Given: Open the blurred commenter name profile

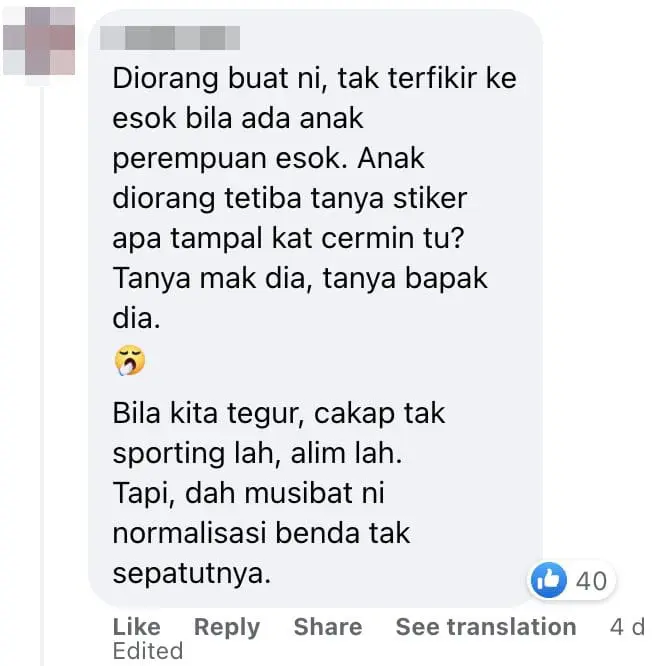Looking at the screenshot, I should [x=170, y=38].
